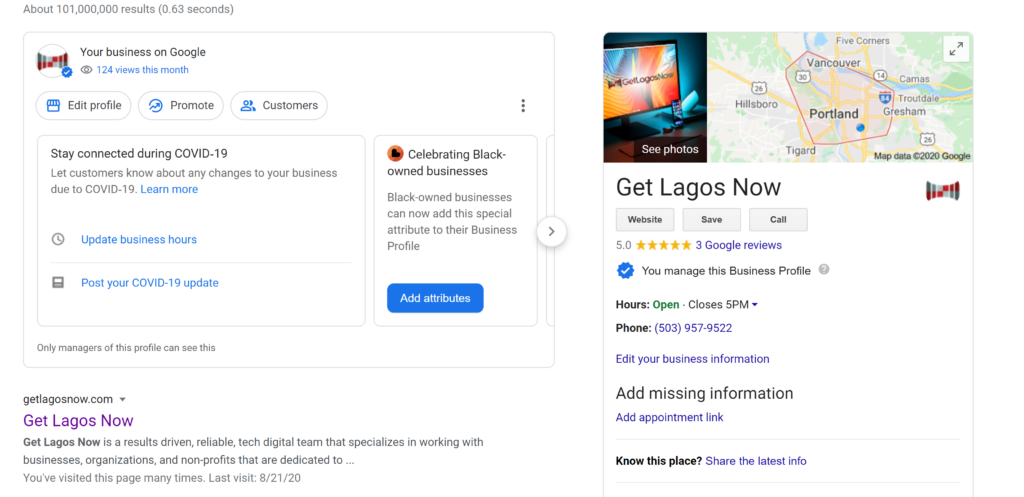Screen dimensions: 1024x497
Task: Open the getlagosnow.com result dropdown arrow
Action: [122, 400]
